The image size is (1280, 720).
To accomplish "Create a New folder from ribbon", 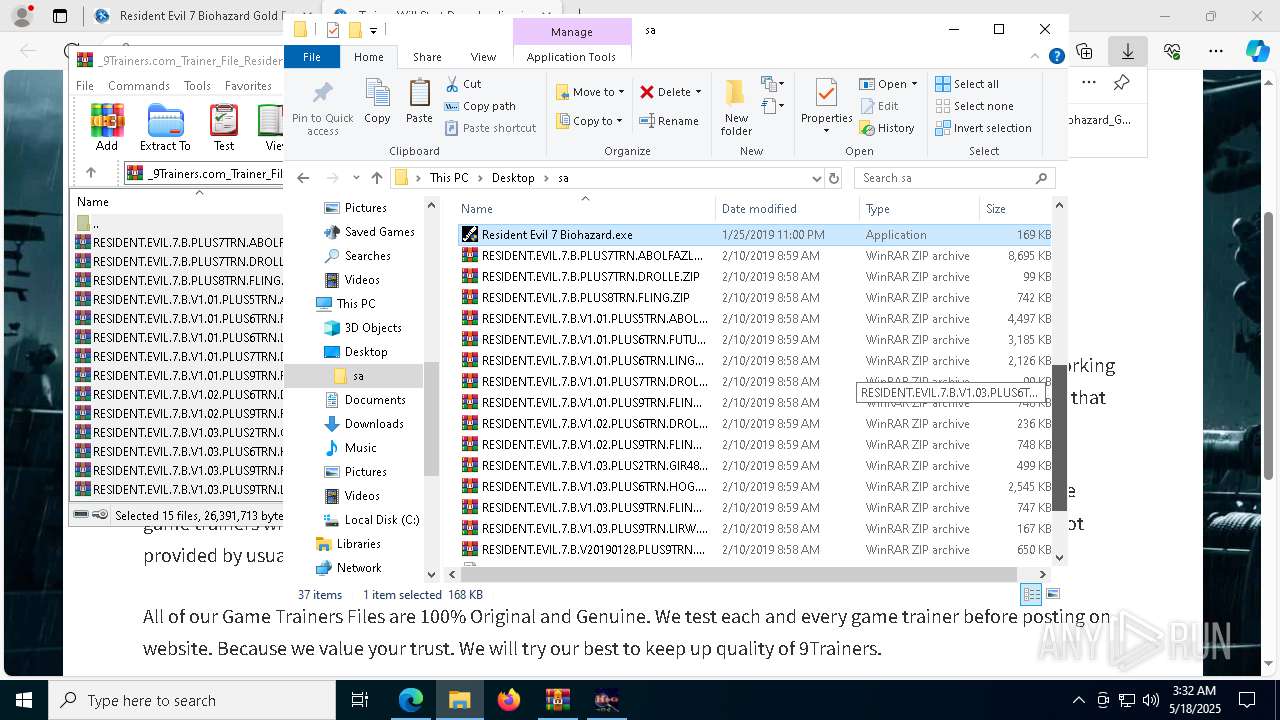I will [x=736, y=108].
